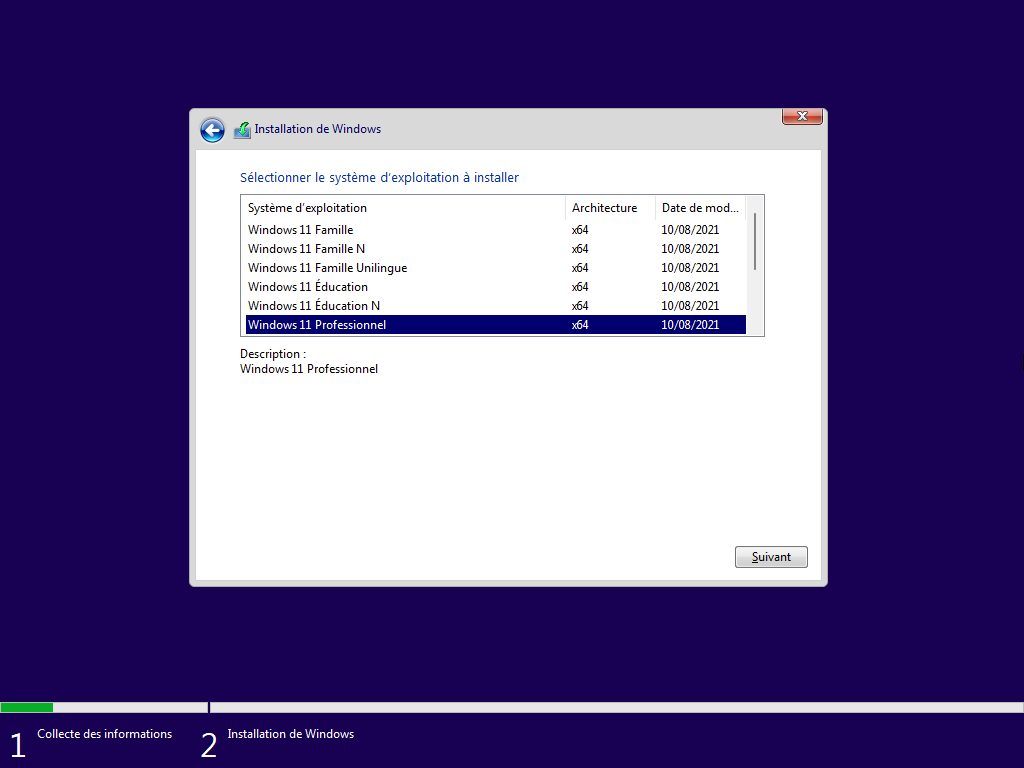Click step 1 Collecte des informations label
Viewport: 1024px width, 768px height.
coord(104,734)
